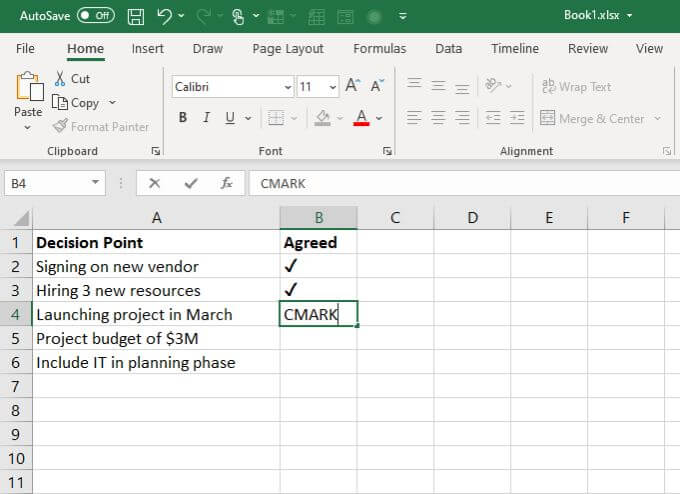Switch to the Formulas tab
Image resolution: width=680 pixels, height=494 pixels.
(x=379, y=49)
